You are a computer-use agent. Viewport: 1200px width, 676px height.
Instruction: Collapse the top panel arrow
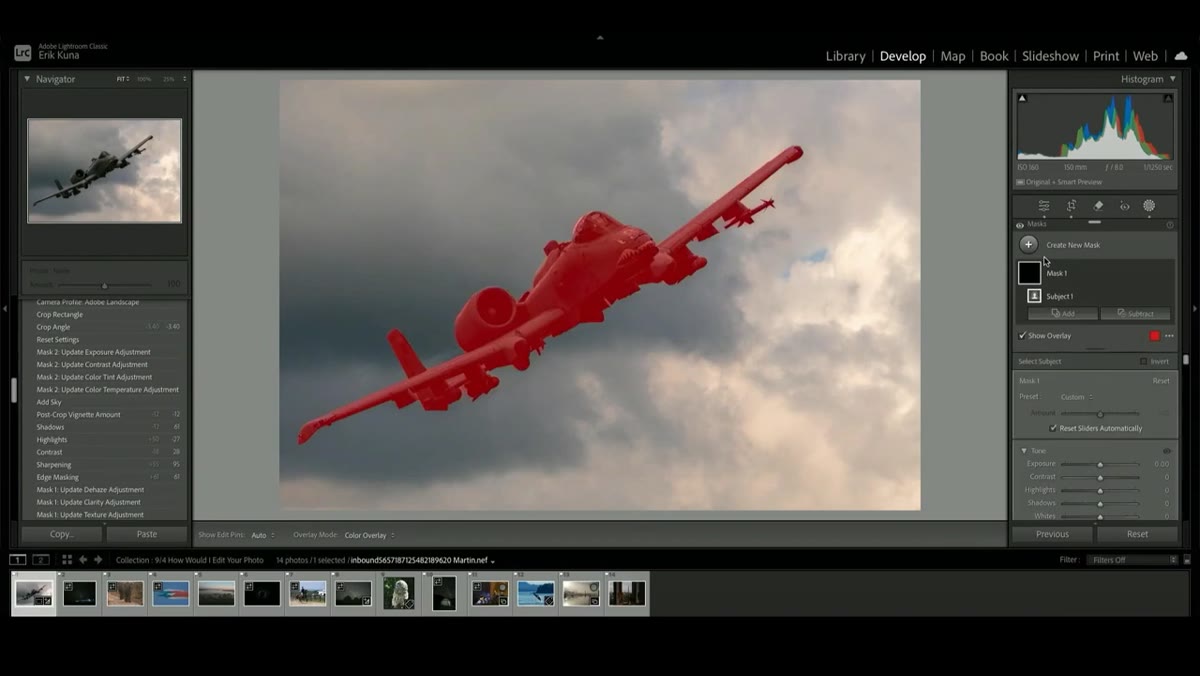coord(600,38)
